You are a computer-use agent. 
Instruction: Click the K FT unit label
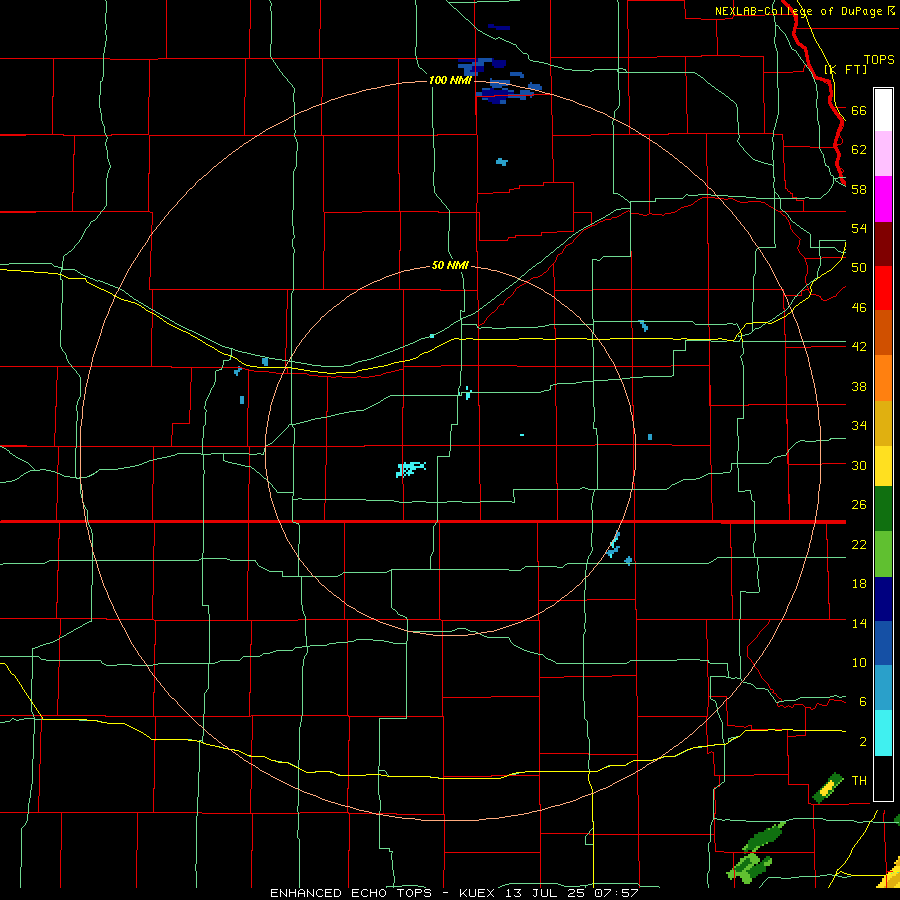846,69
